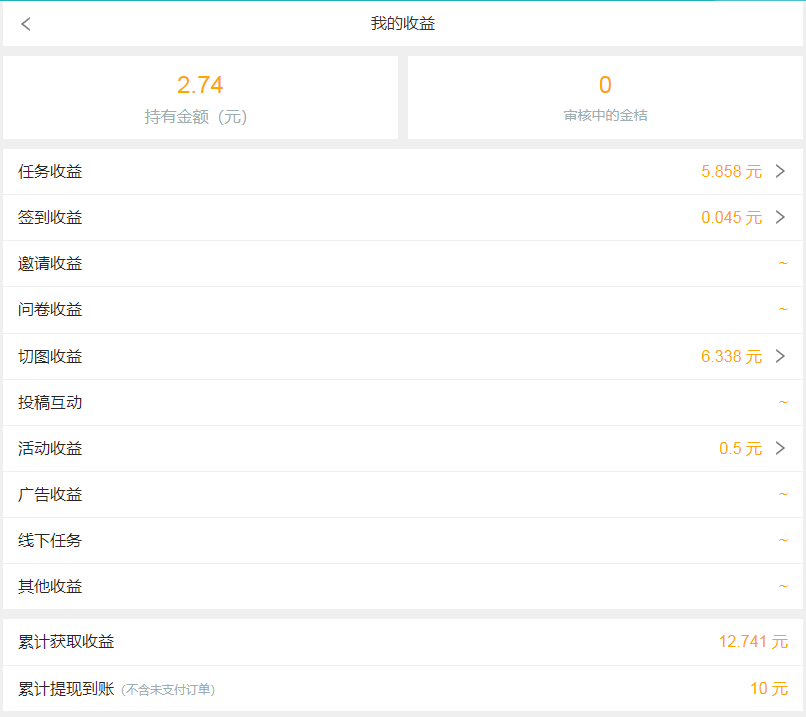Expand the 切图收益 row chevron
The width and height of the screenshot is (806, 717).
pyautogui.click(x=780, y=356)
